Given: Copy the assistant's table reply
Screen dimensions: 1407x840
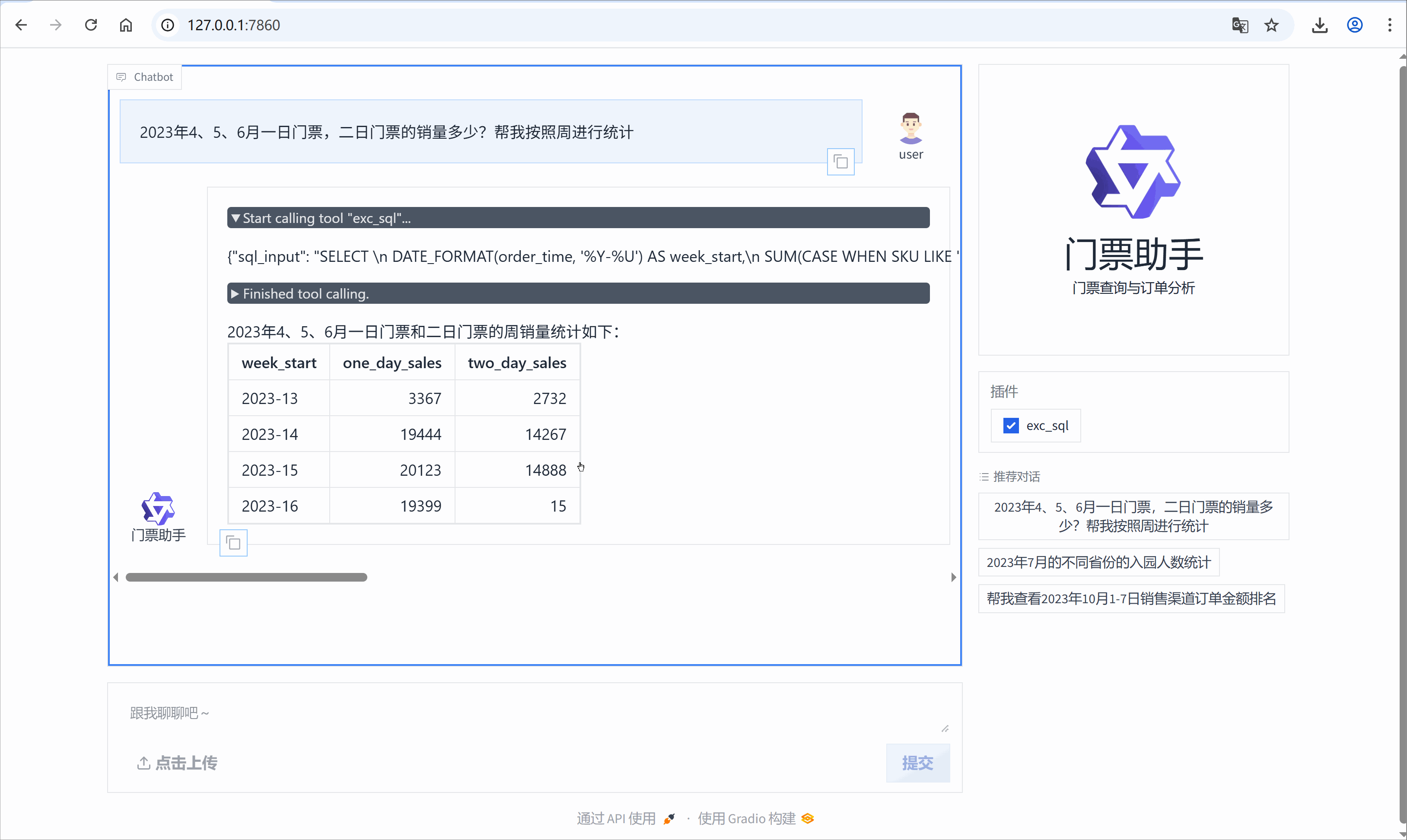Looking at the screenshot, I should (x=232, y=542).
